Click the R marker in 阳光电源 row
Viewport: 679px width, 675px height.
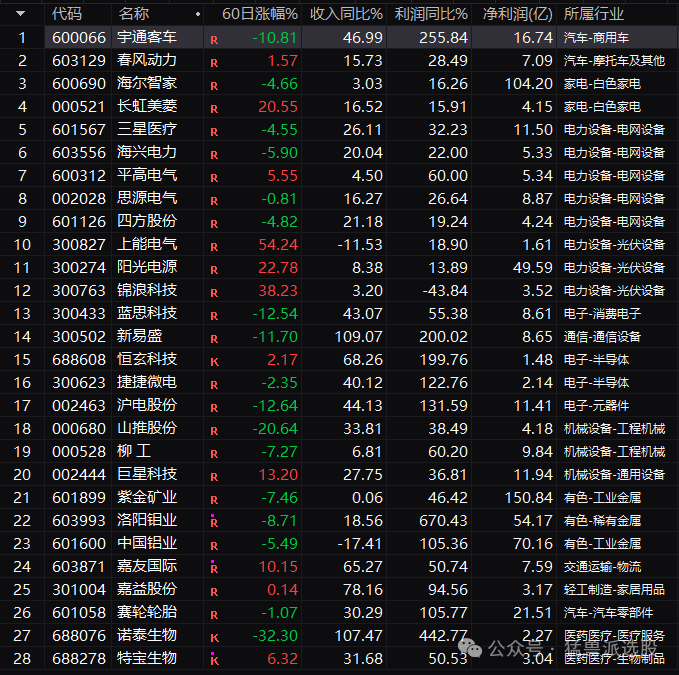[x=214, y=270]
